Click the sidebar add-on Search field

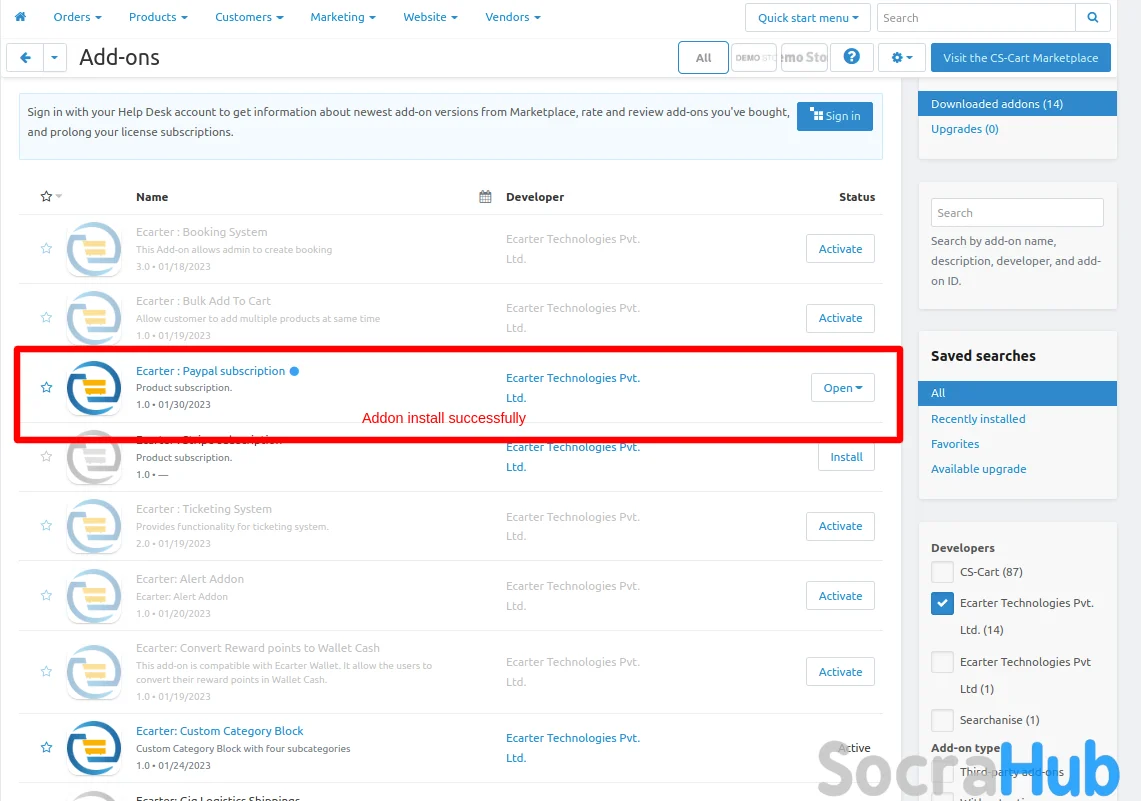[1017, 212]
